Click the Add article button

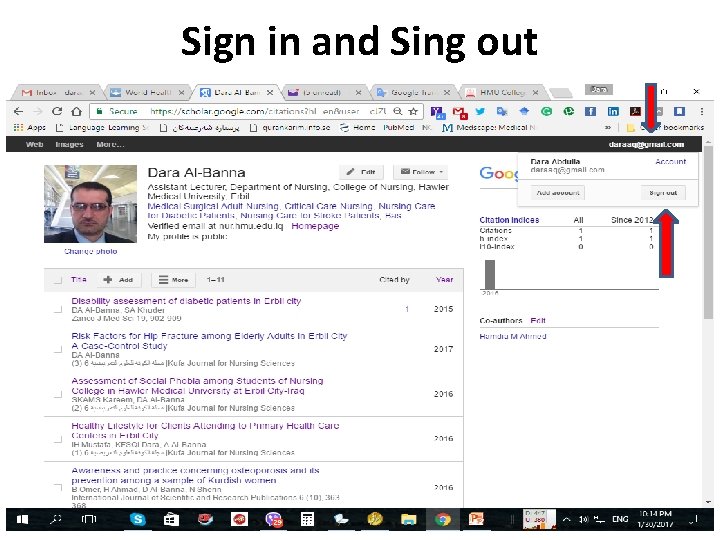(118, 280)
